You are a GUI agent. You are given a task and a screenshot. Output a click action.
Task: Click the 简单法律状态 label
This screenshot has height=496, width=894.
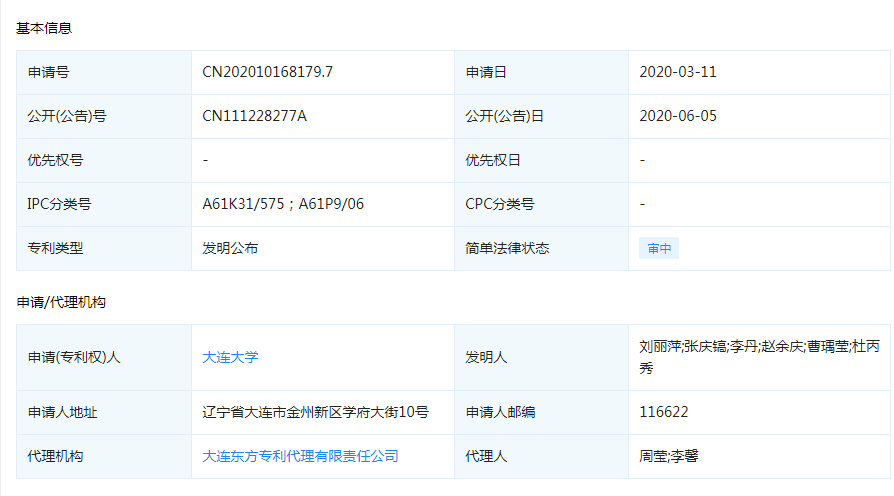click(507, 248)
